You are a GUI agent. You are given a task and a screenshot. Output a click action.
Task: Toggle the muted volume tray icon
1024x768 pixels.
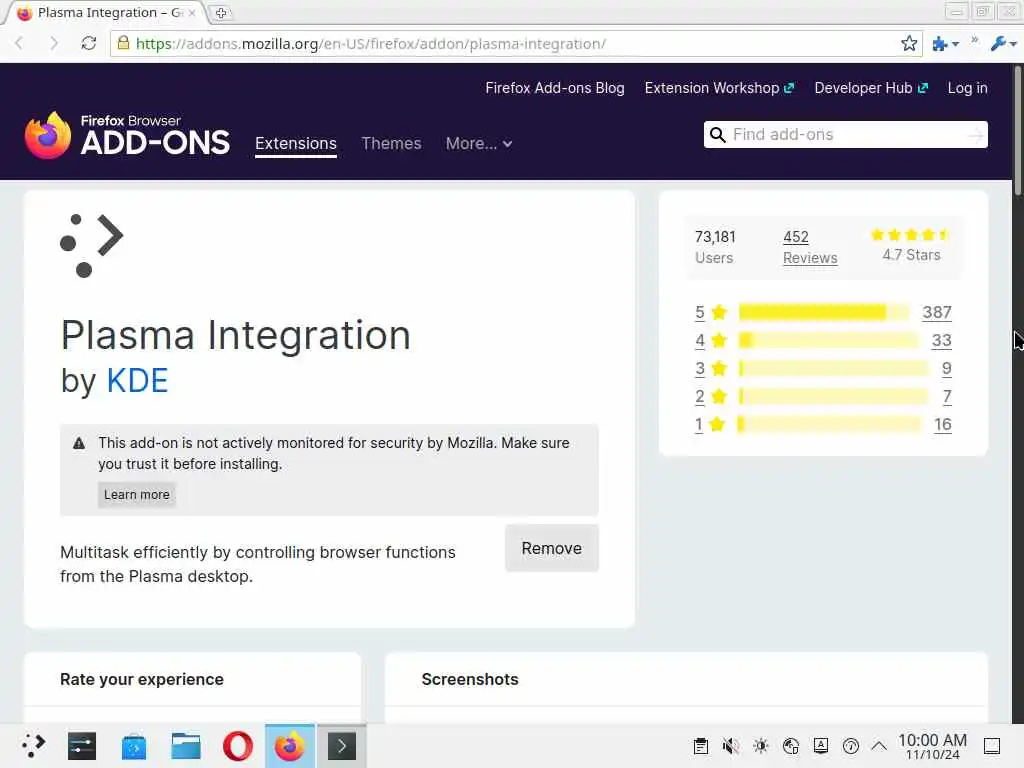pyautogui.click(x=731, y=746)
